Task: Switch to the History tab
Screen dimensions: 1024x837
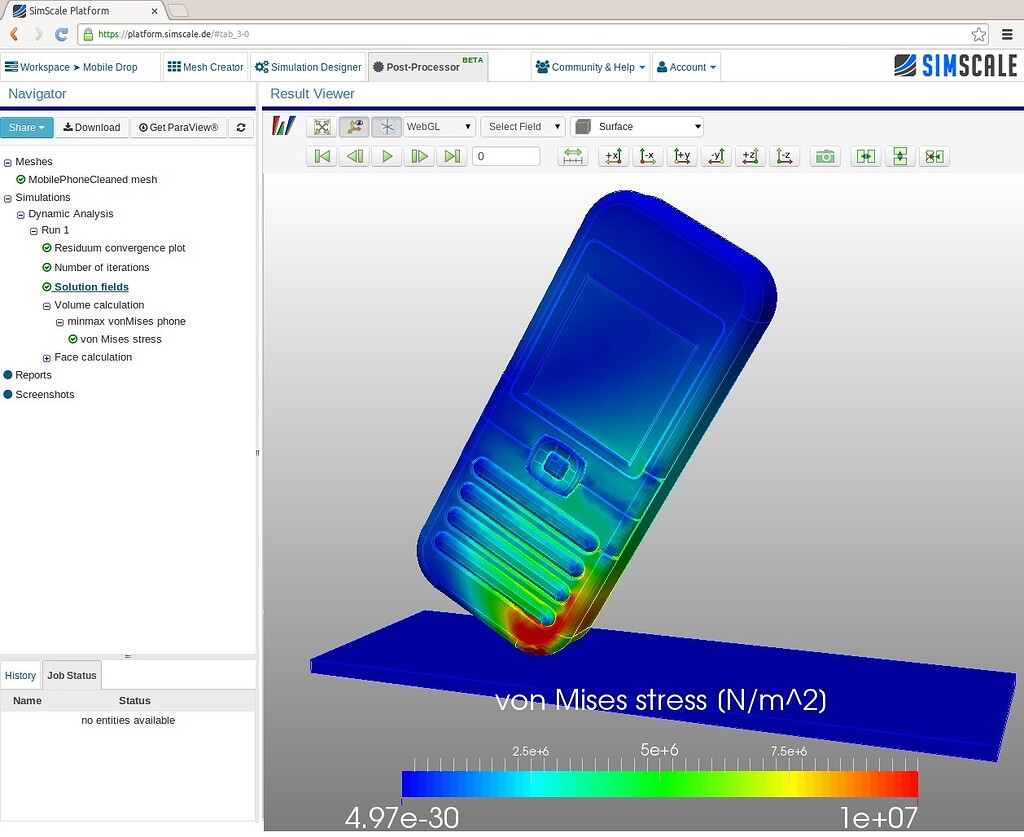Action: point(20,675)
